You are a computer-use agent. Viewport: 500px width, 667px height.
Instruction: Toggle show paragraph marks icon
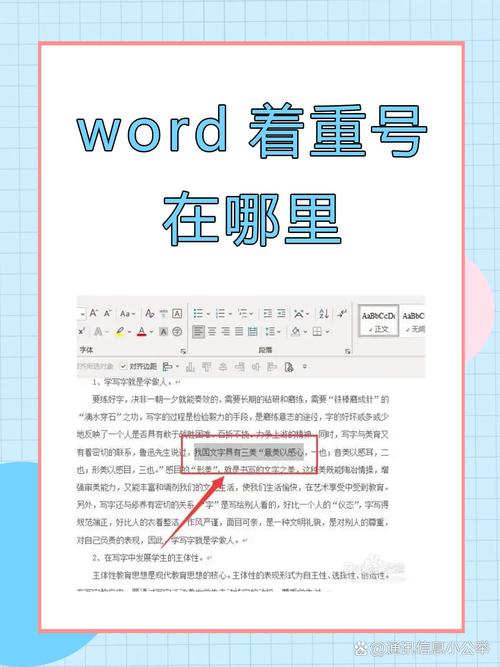click(342, 314)
